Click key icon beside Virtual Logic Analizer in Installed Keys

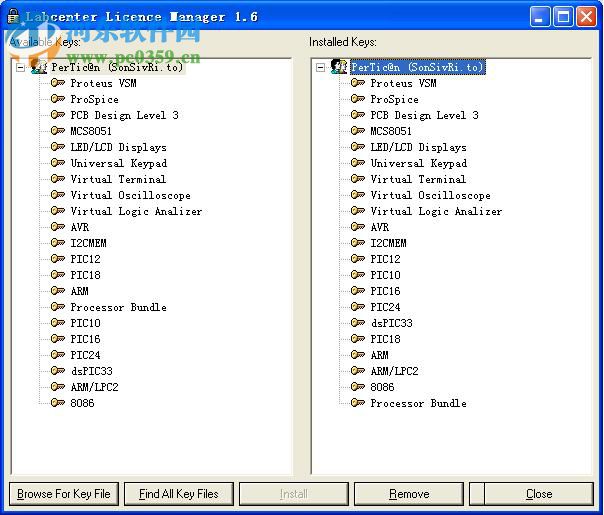[358, 211]
